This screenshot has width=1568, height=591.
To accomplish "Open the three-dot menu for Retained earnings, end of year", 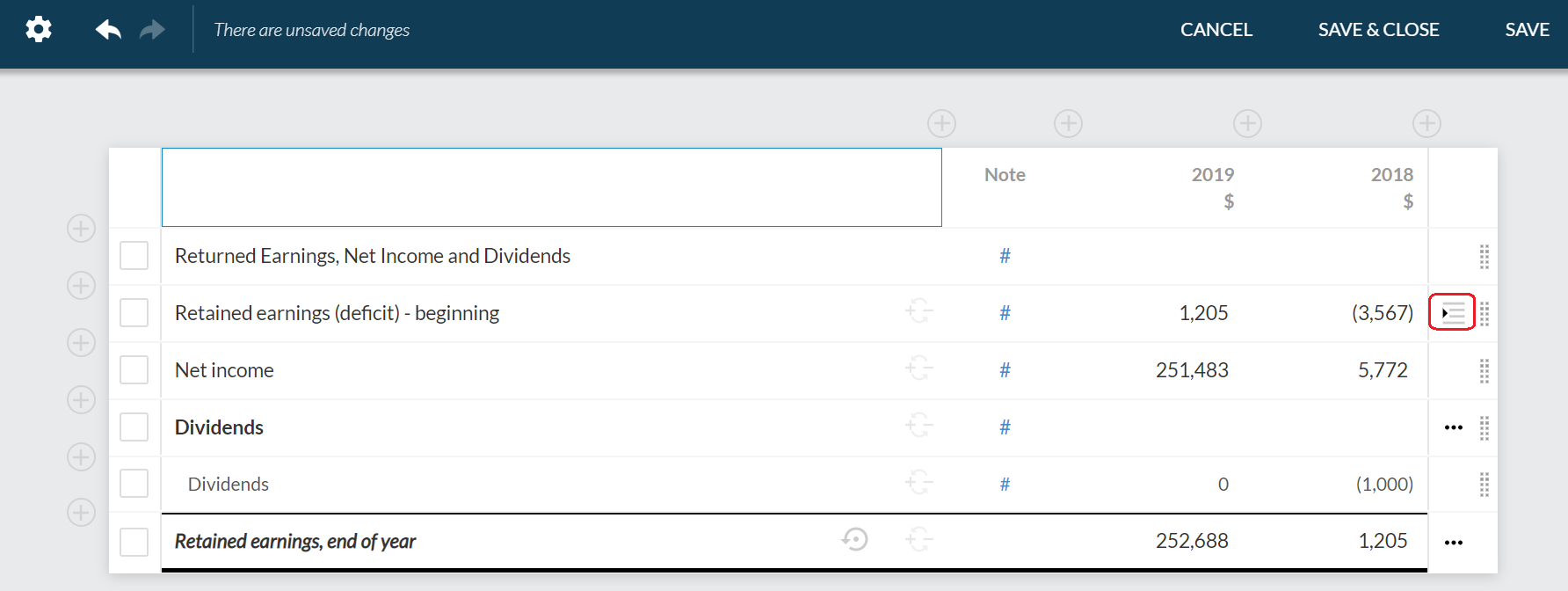I will click(x=1453, y=542).
